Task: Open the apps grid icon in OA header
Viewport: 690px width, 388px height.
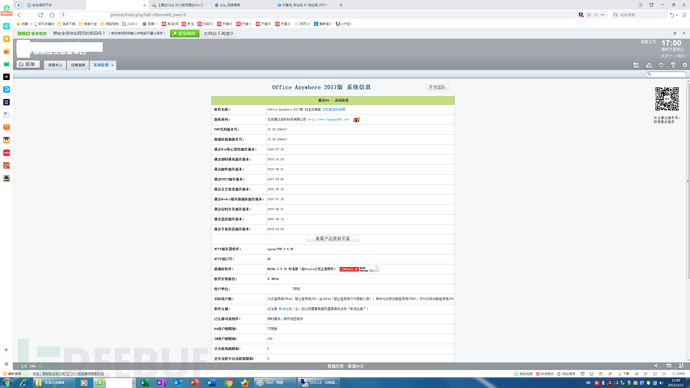Action: click(636, 65)
